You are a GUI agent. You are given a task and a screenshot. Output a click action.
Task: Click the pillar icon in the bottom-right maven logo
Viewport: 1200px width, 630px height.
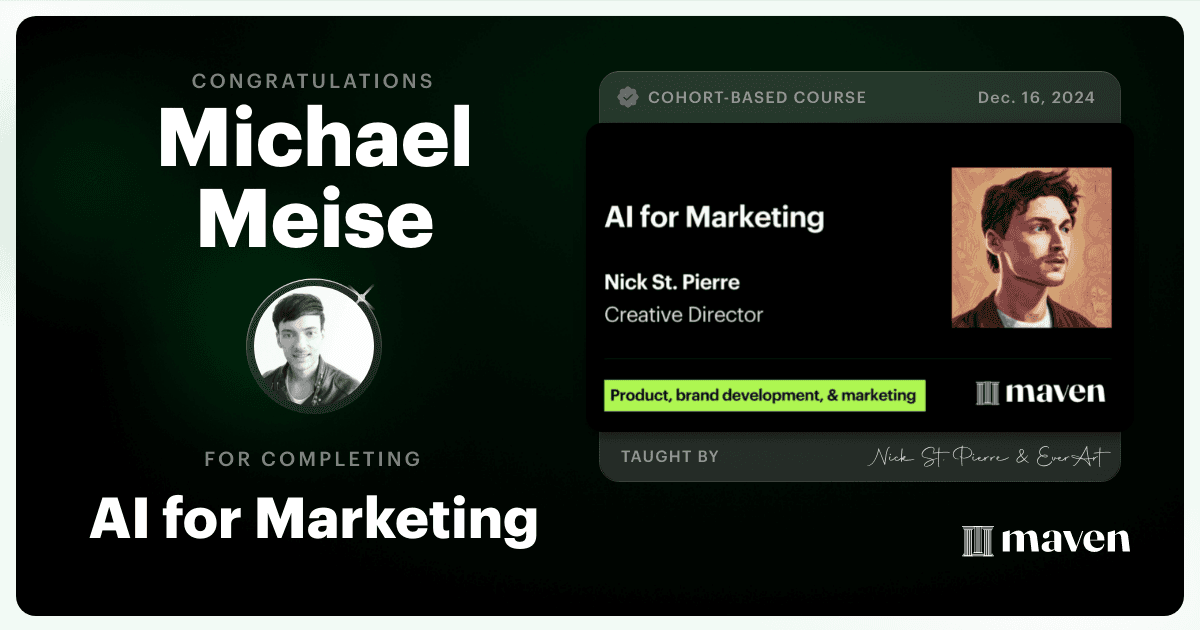coord(977,541)
